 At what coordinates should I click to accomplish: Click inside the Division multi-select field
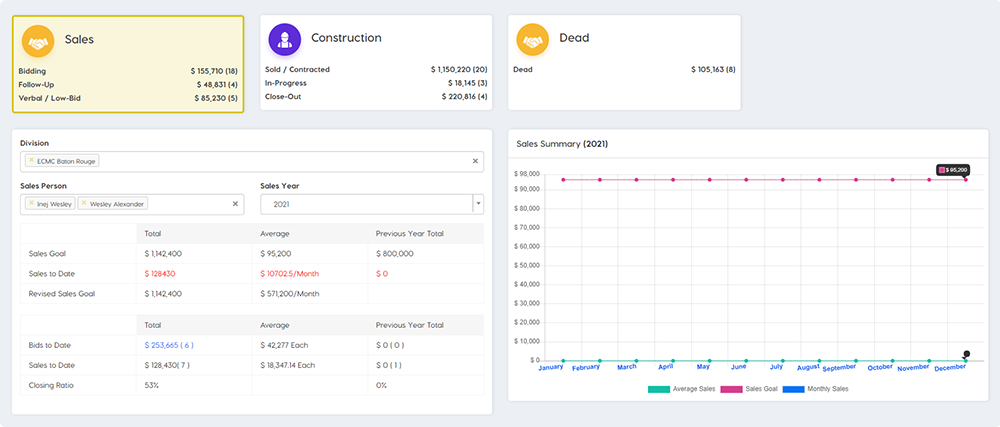pyautogui.click(x=252, y=161)
